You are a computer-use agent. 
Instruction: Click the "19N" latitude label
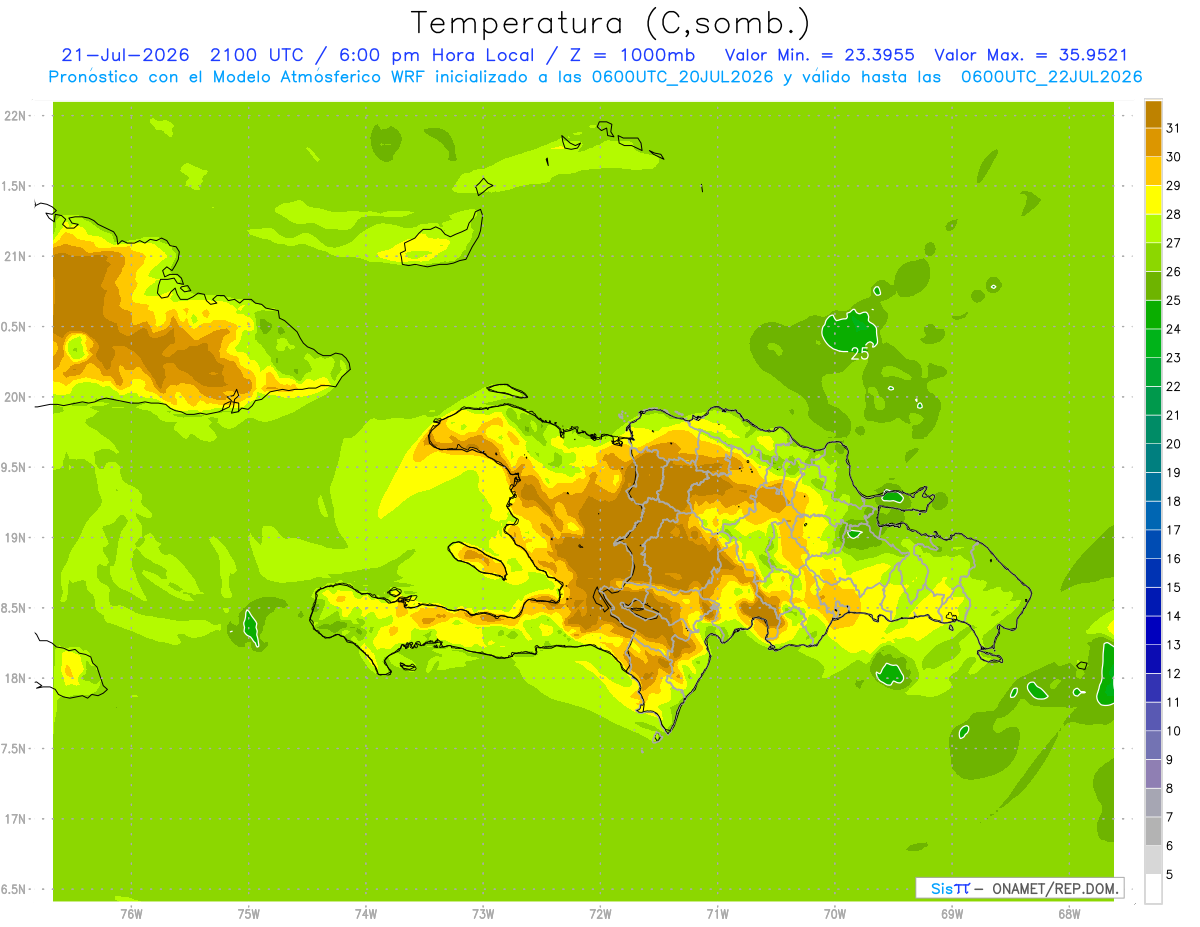coord(15,538)
